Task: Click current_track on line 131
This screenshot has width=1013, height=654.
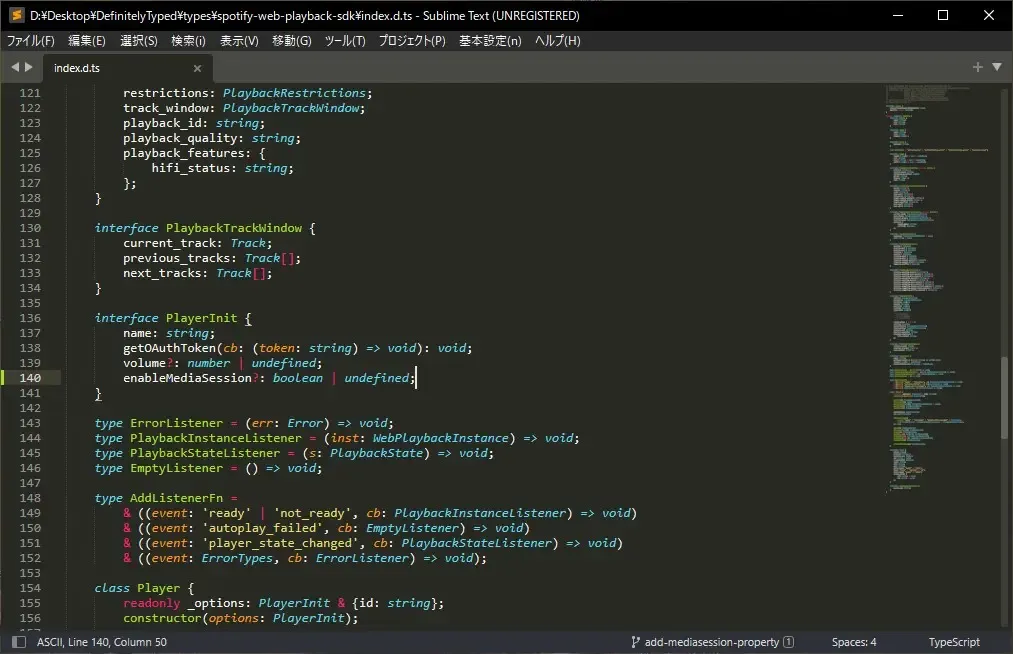Action: (169, 243)
